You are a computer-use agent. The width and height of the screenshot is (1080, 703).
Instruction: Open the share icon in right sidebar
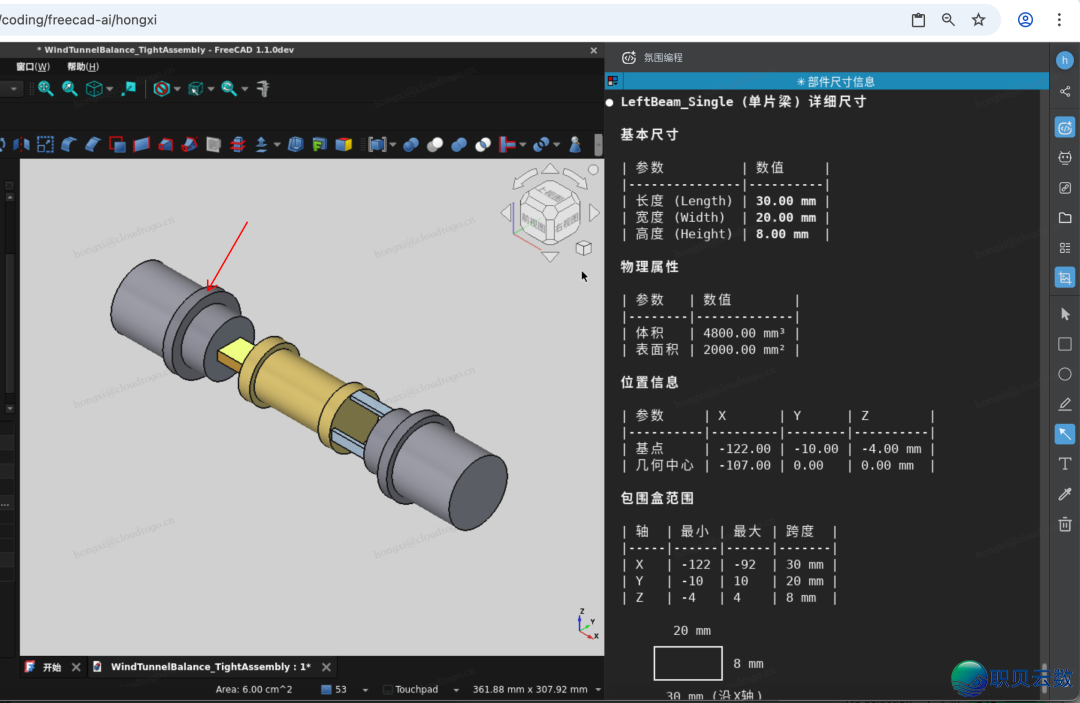pyautogui.click(x=1065, y=92)
